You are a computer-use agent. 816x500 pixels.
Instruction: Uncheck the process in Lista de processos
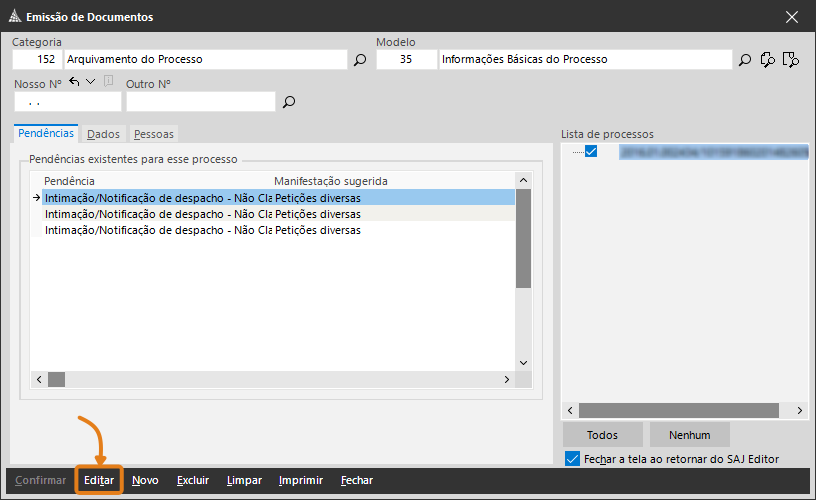click(x=591, y=152)
